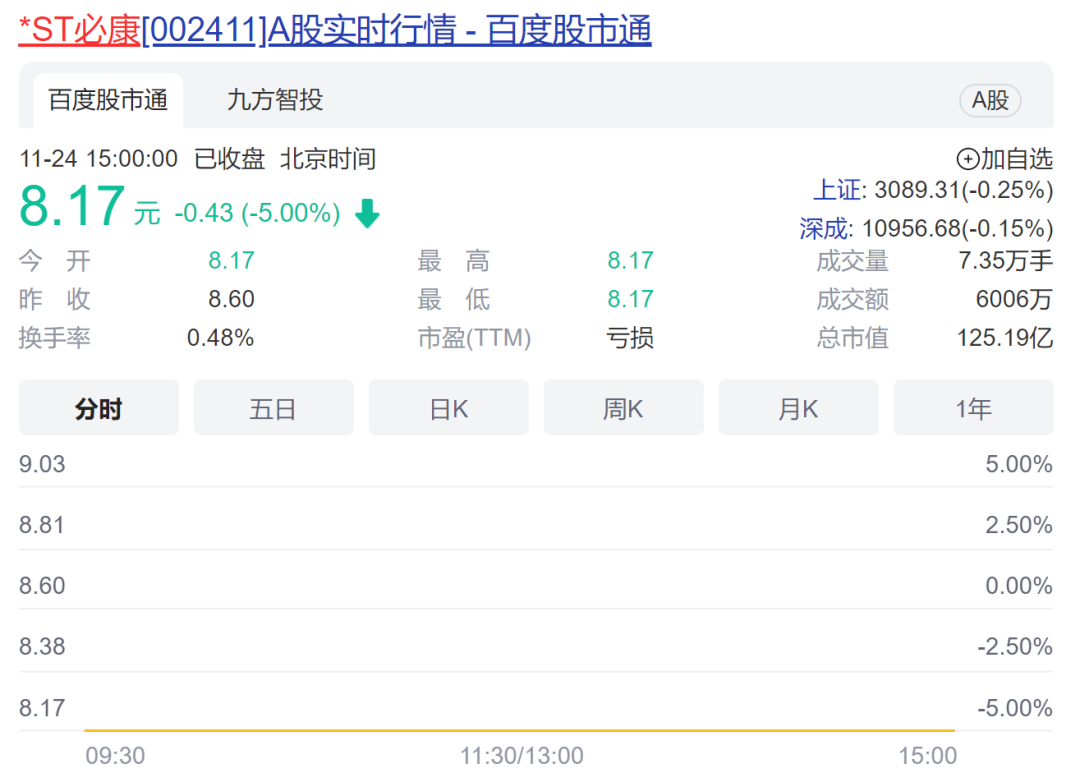Click the 成交量 value 7.35万手
The height and width of the screenshot is (782, 1080).
pos(1006,261)
